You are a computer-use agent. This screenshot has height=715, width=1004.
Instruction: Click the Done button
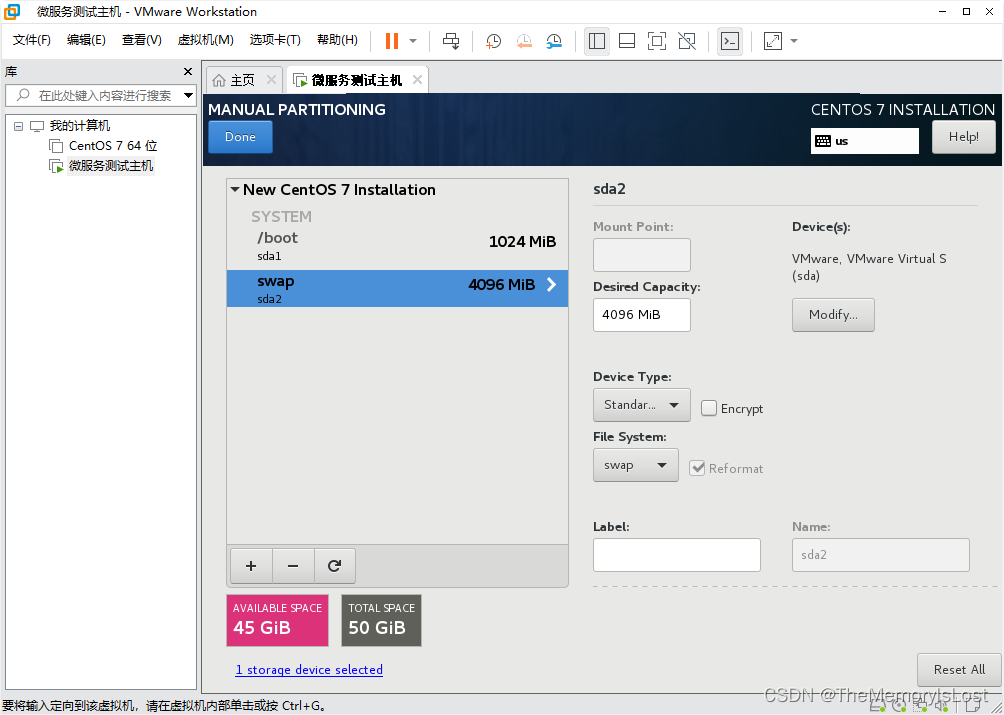point(240,137)
